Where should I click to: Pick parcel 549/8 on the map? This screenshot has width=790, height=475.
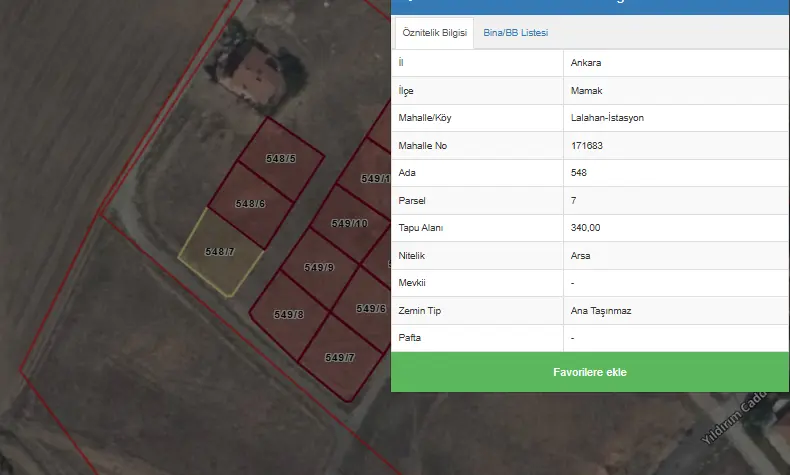(289, 314)
